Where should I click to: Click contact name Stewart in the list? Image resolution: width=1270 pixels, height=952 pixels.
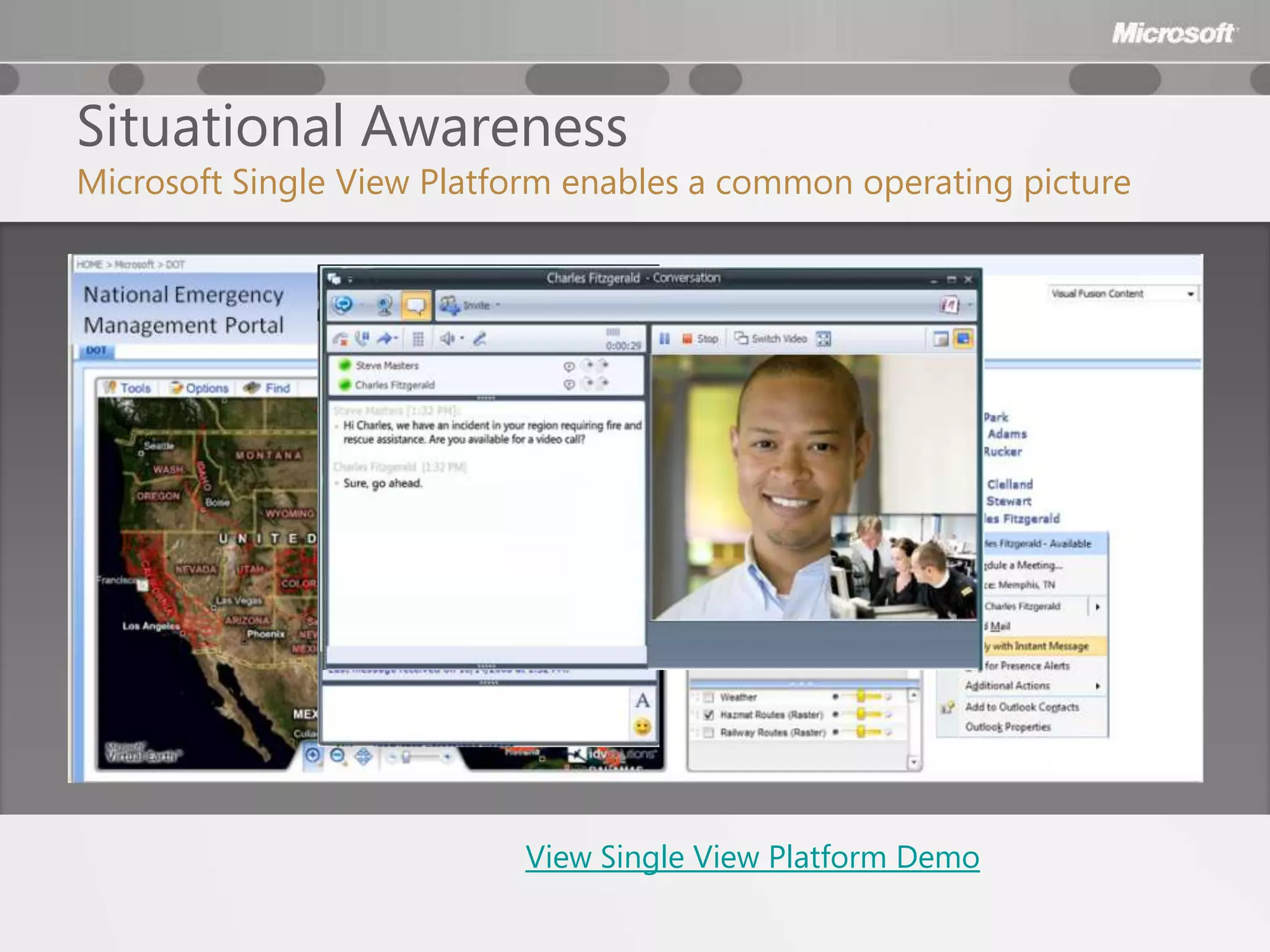coord(1009,501)
